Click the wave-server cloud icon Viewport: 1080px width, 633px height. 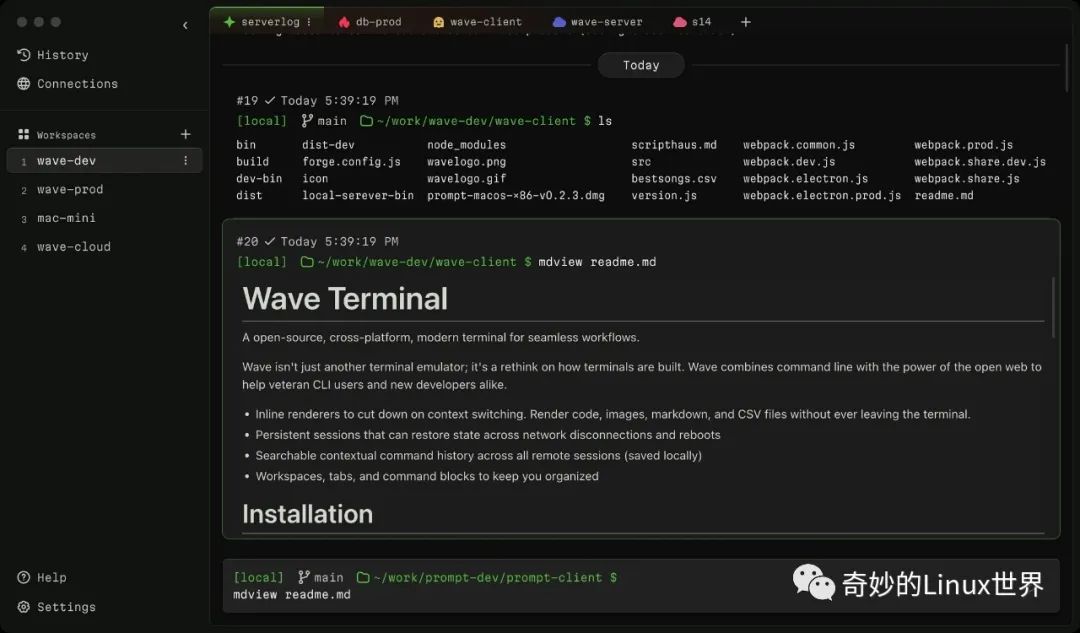[x=559, y=22]
